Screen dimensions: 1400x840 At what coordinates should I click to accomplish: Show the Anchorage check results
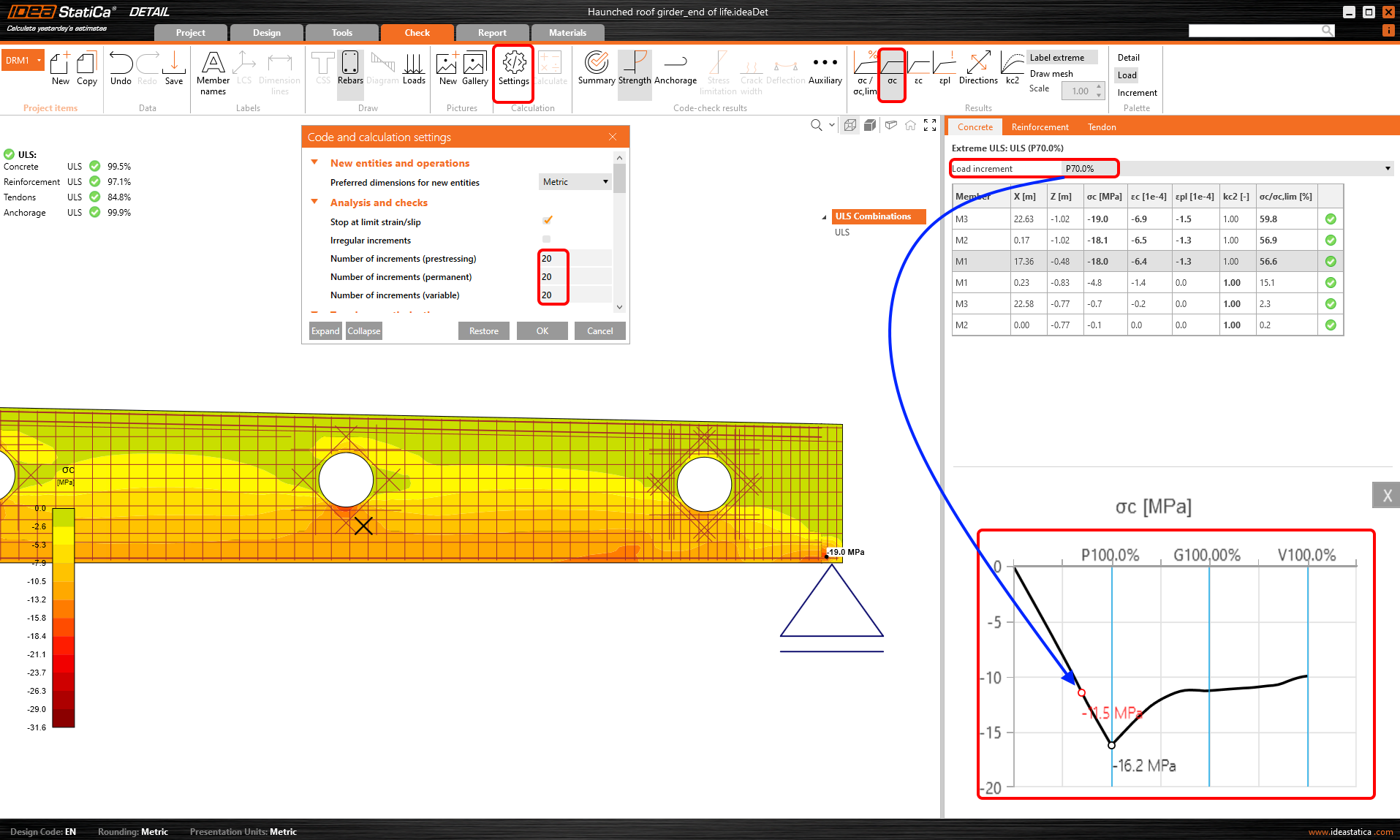[x=675, y=69]
